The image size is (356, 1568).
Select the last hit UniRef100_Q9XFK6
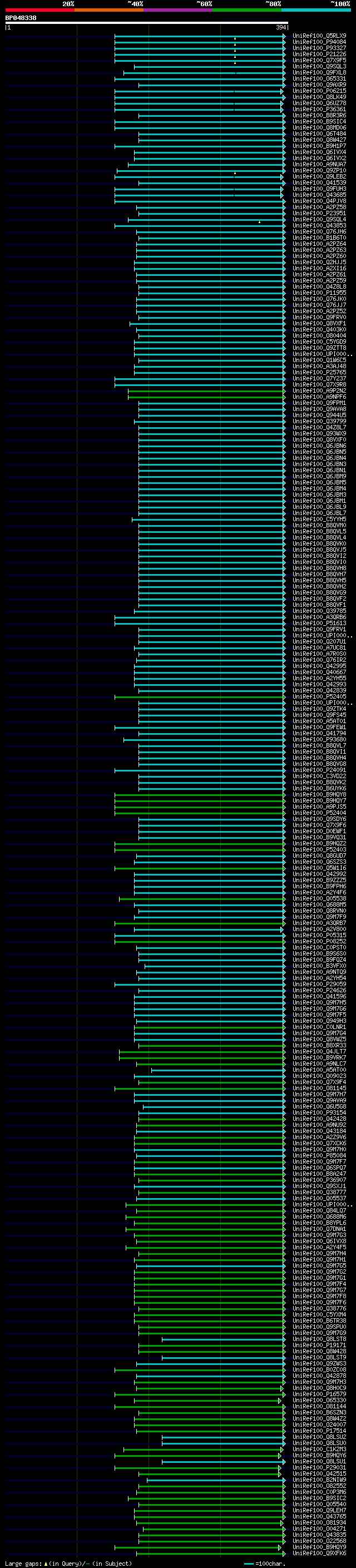(x=319, y=1554)
